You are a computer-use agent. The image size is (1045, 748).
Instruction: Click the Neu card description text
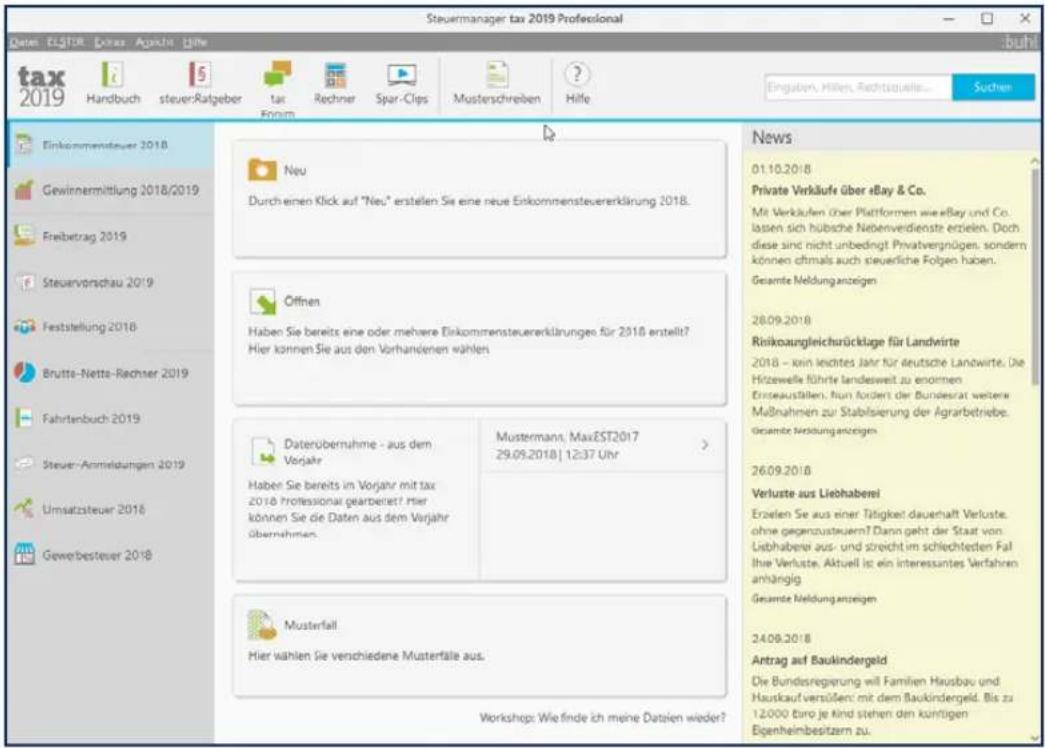click(x=469, y=201)
